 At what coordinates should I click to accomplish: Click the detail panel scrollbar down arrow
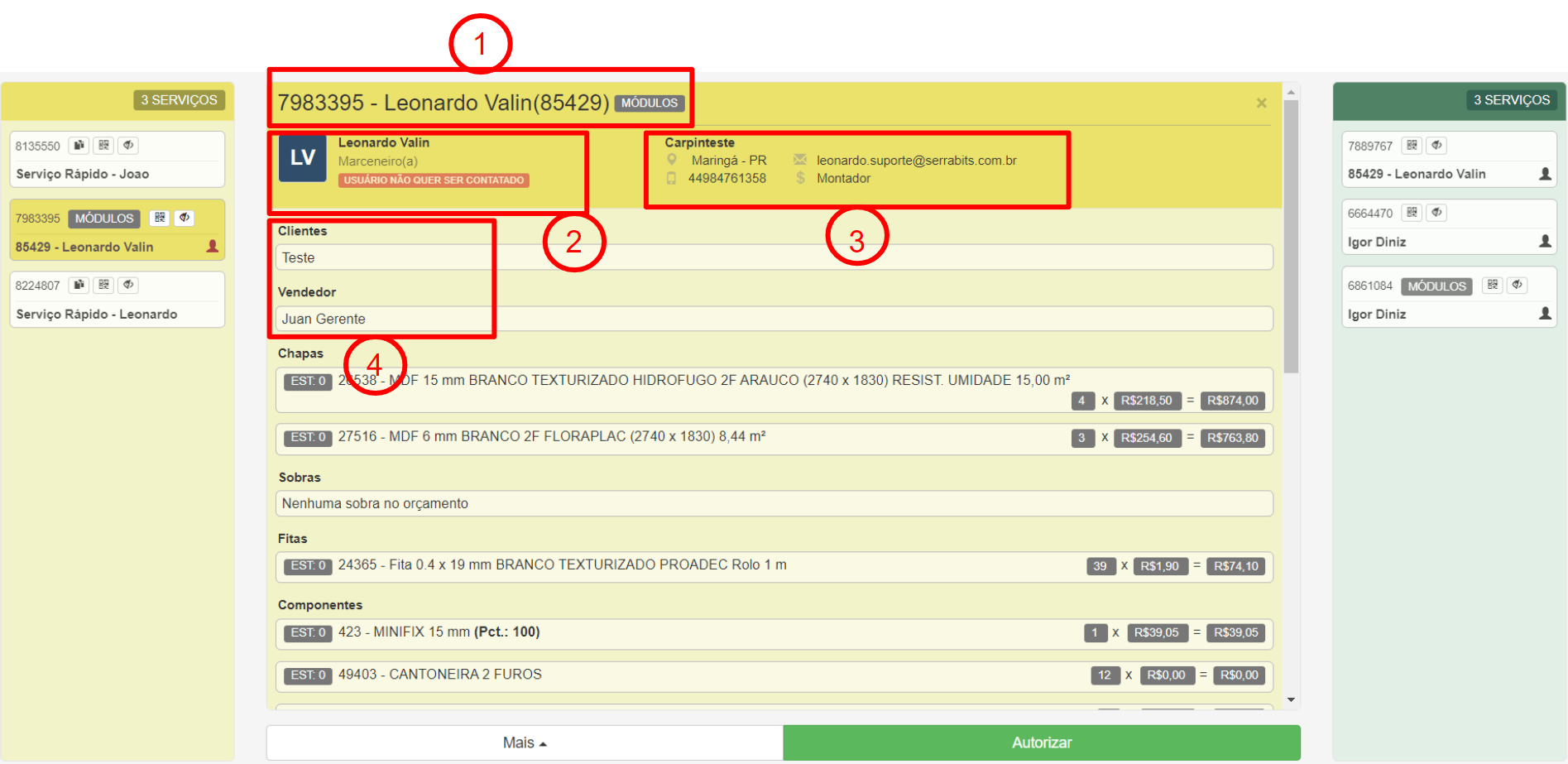tap(1291, 700)
